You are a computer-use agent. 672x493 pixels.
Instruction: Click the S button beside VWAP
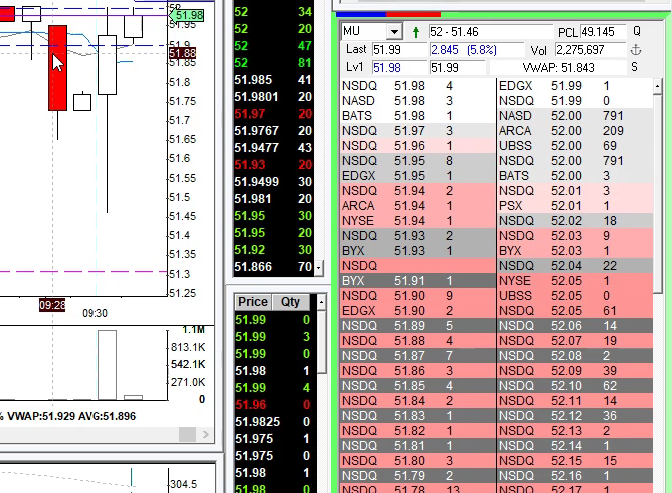pos(636,67)
